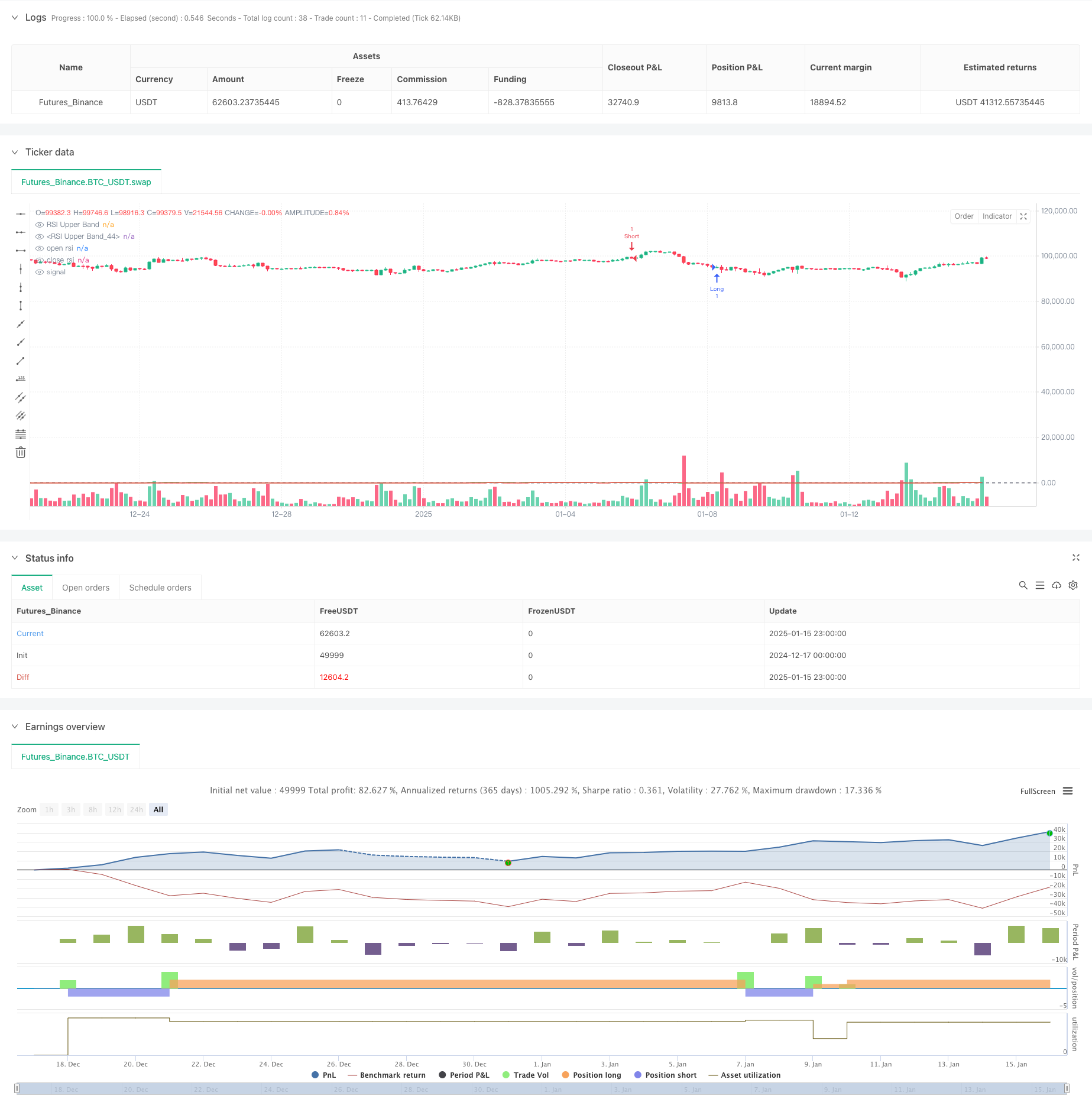Toggle visibility of RSI Upper Band_44 indicator

40,236
